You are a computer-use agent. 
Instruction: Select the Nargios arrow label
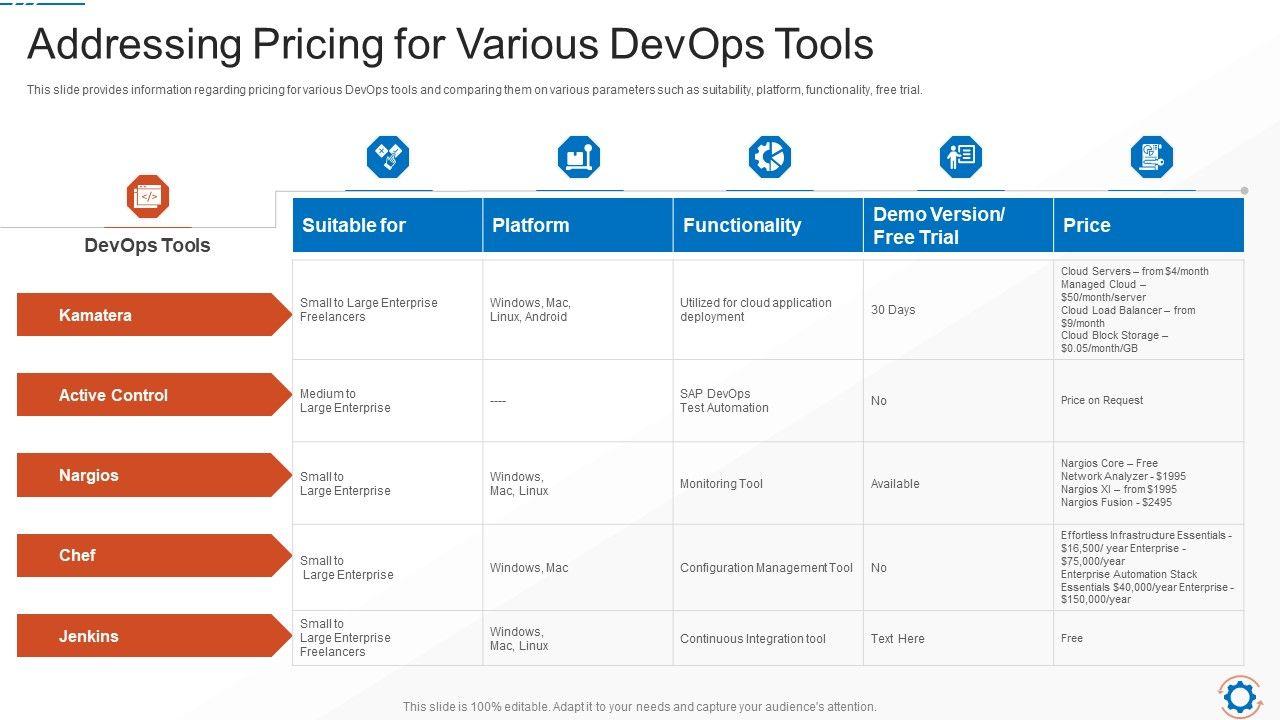[154, 475]
